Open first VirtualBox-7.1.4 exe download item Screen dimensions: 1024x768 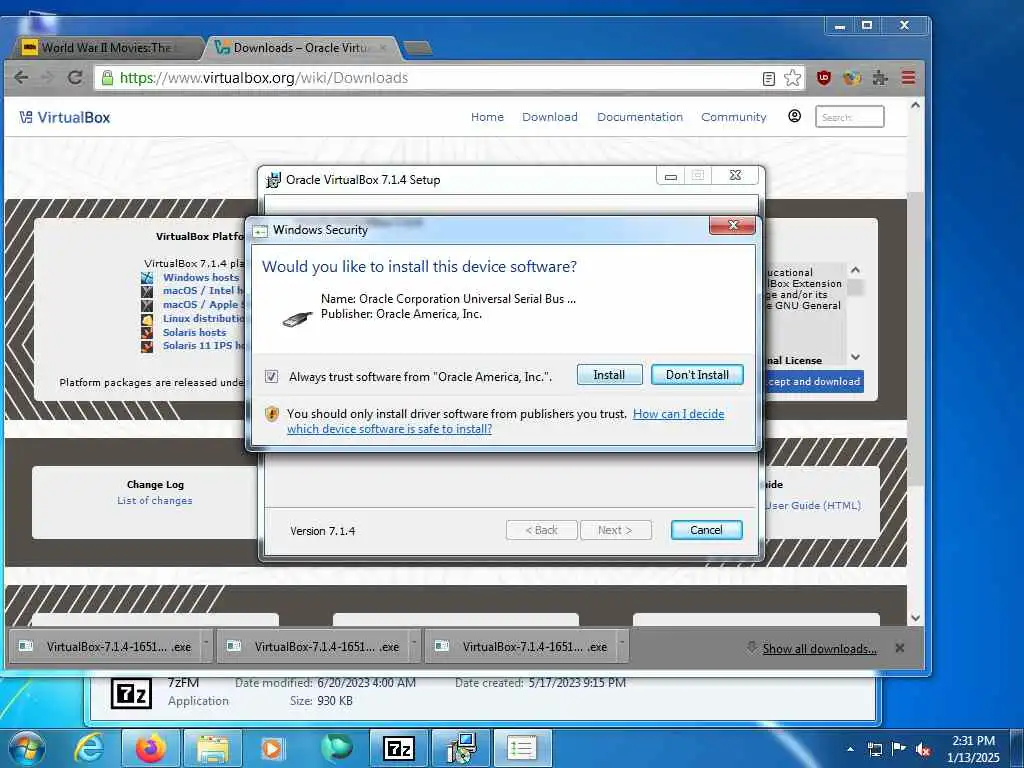[x=105, y=647]
